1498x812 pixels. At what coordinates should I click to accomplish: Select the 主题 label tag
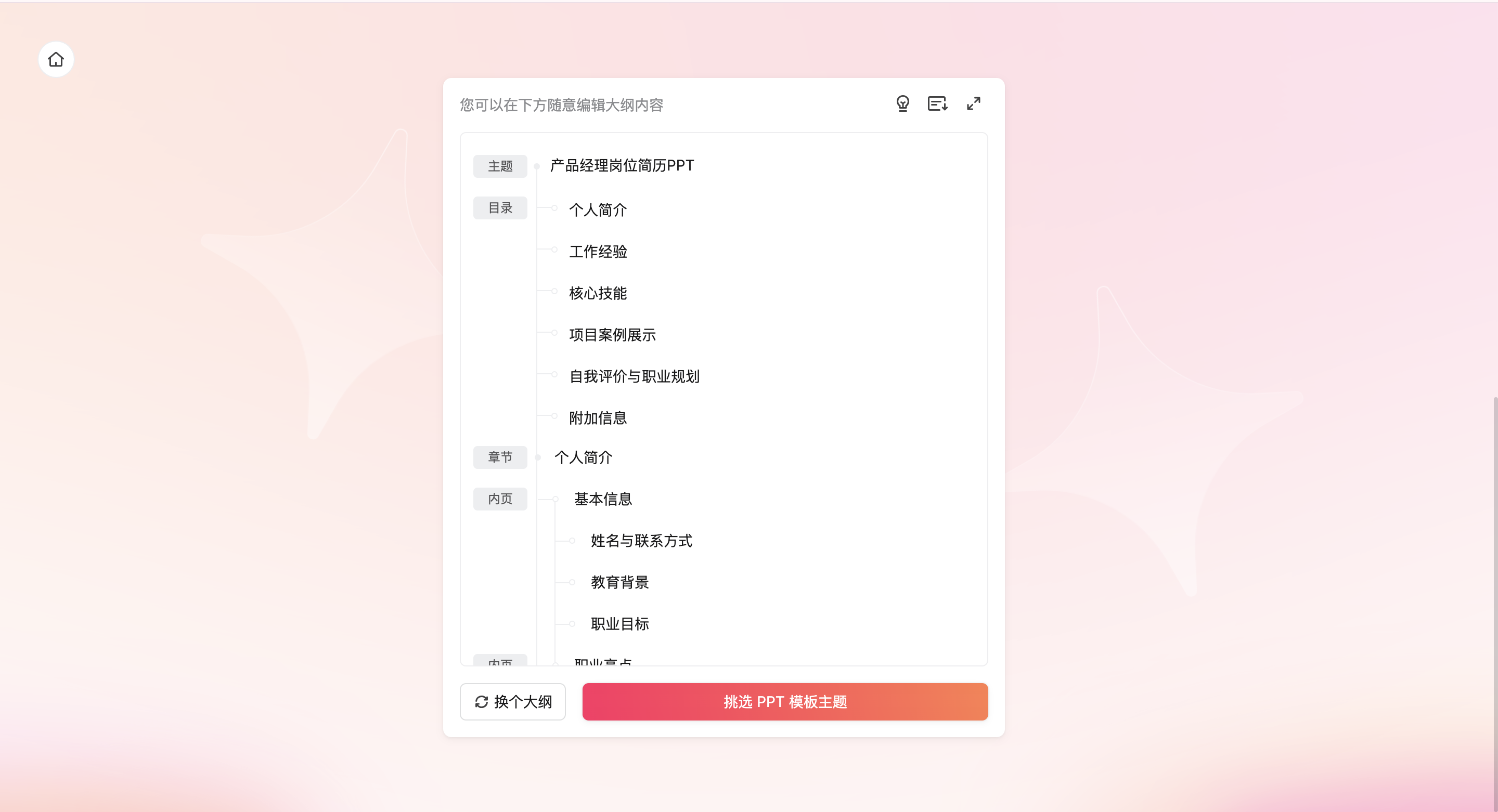pos(500,166)
